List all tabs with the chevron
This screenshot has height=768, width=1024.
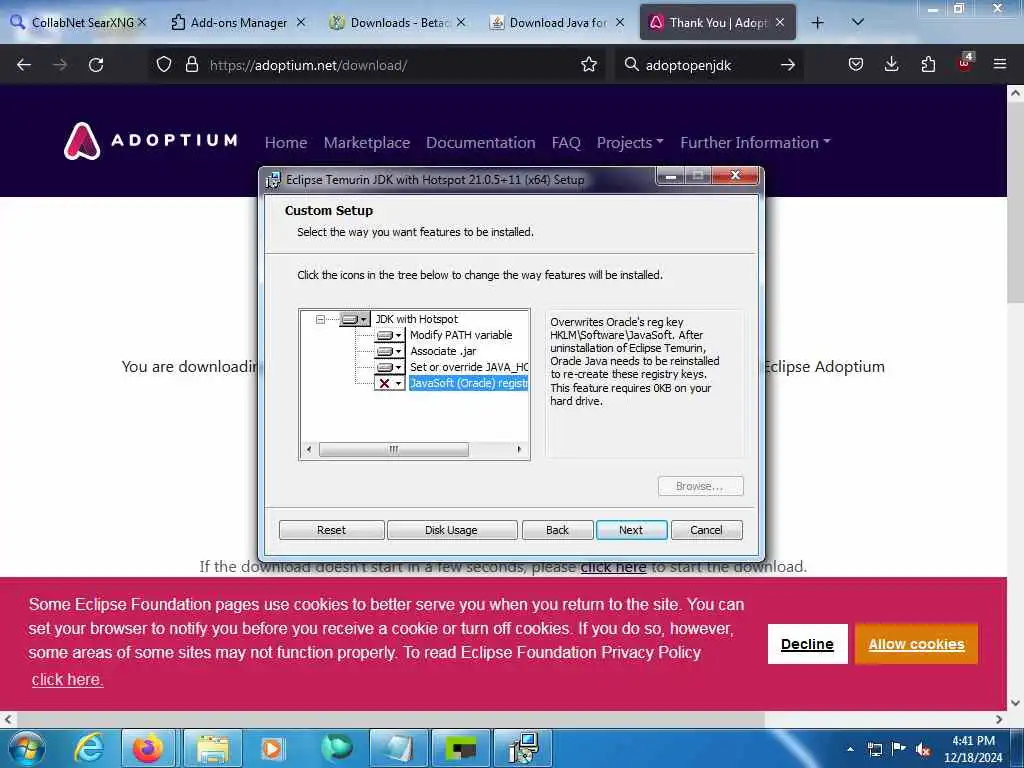pos(858,22)
